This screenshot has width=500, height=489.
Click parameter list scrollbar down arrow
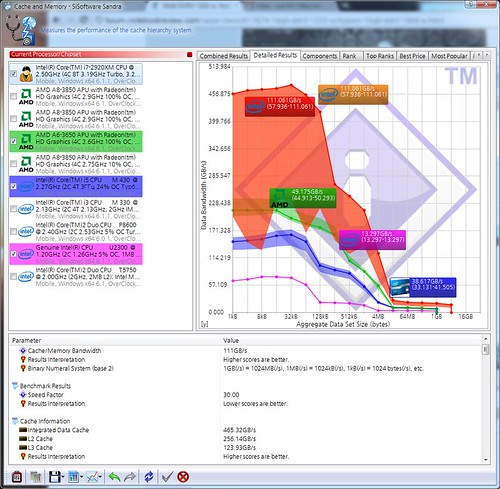[486, 460]
